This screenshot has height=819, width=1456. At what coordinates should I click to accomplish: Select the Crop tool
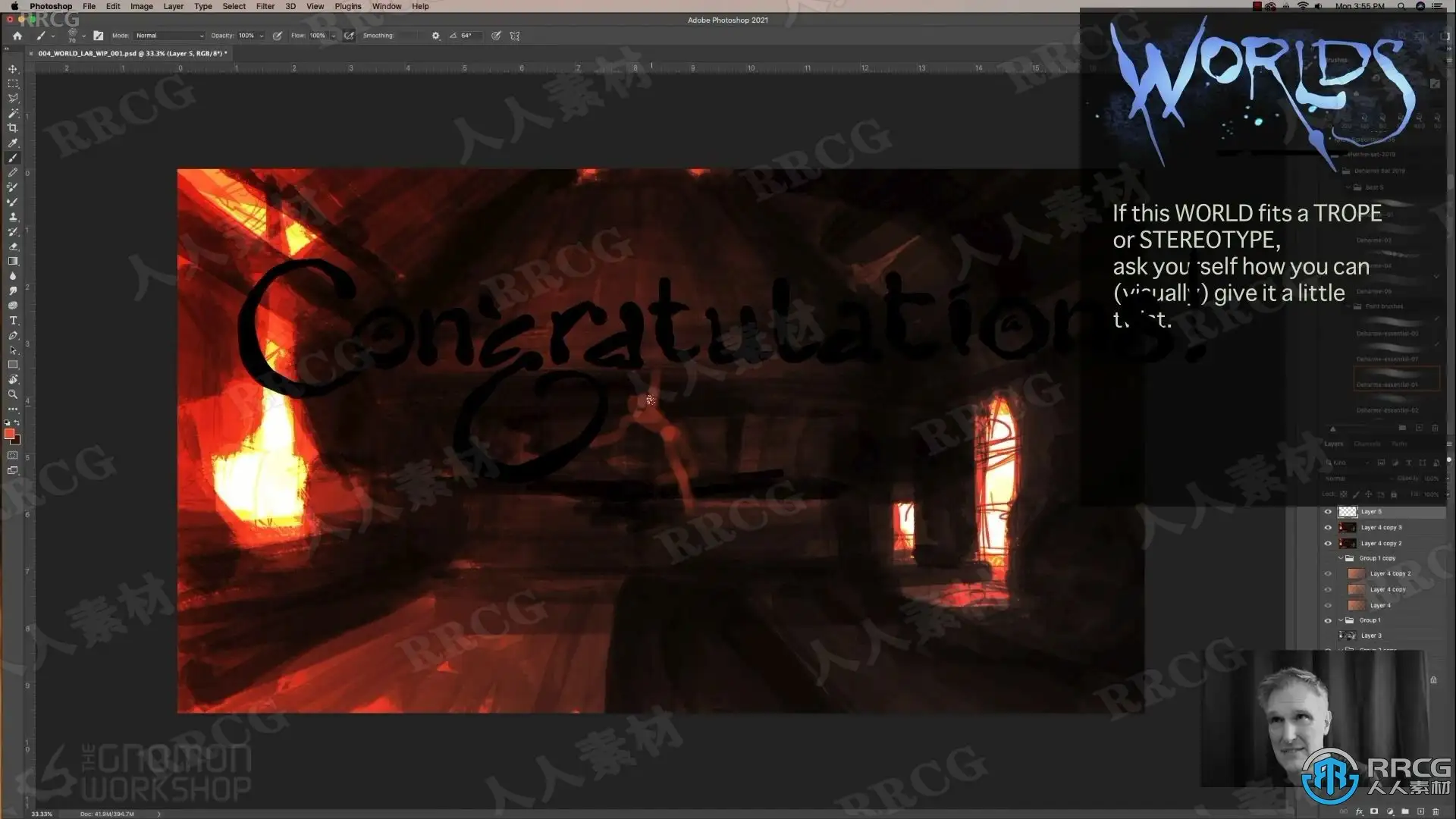coord(13,128)
